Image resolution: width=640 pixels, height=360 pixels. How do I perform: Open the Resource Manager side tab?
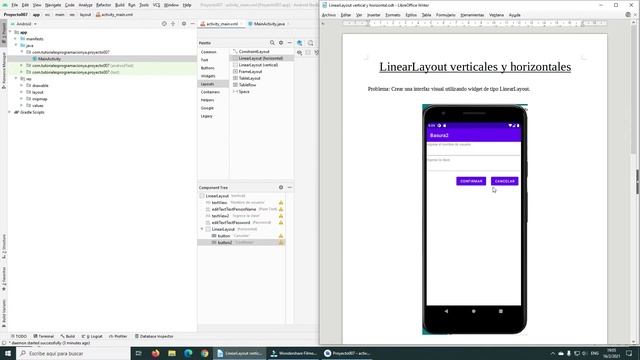pos(4,70)
